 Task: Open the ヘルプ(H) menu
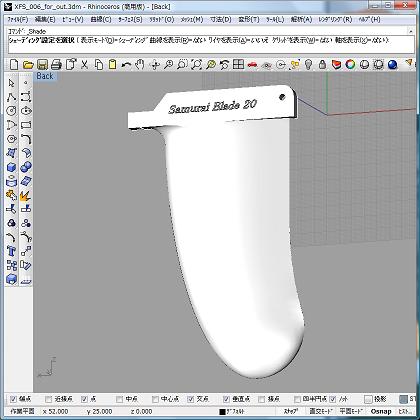[x=369, y=20]
